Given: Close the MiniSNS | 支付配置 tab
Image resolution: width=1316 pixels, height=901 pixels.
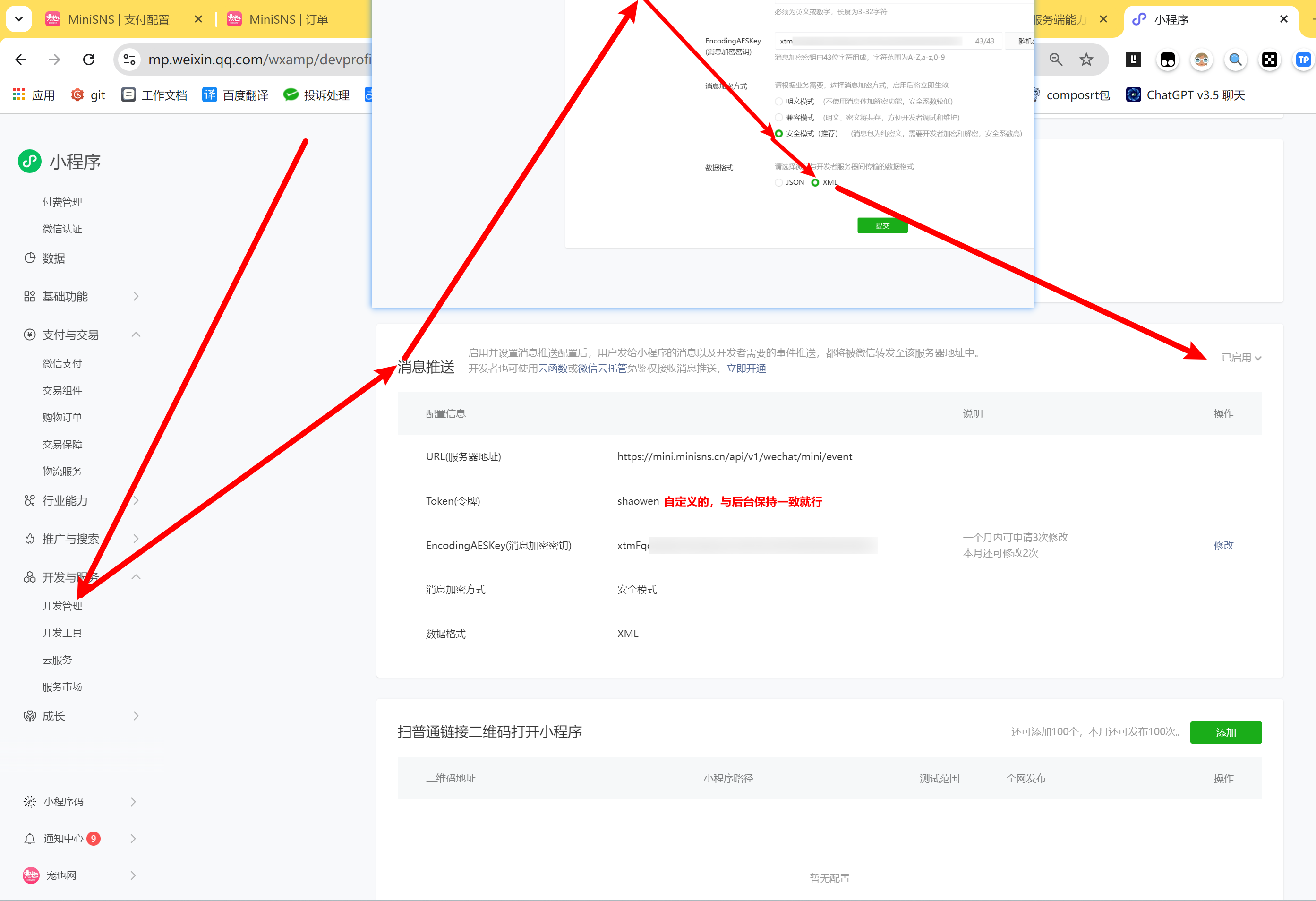Looking at the screenshot, I should (198, 19).
